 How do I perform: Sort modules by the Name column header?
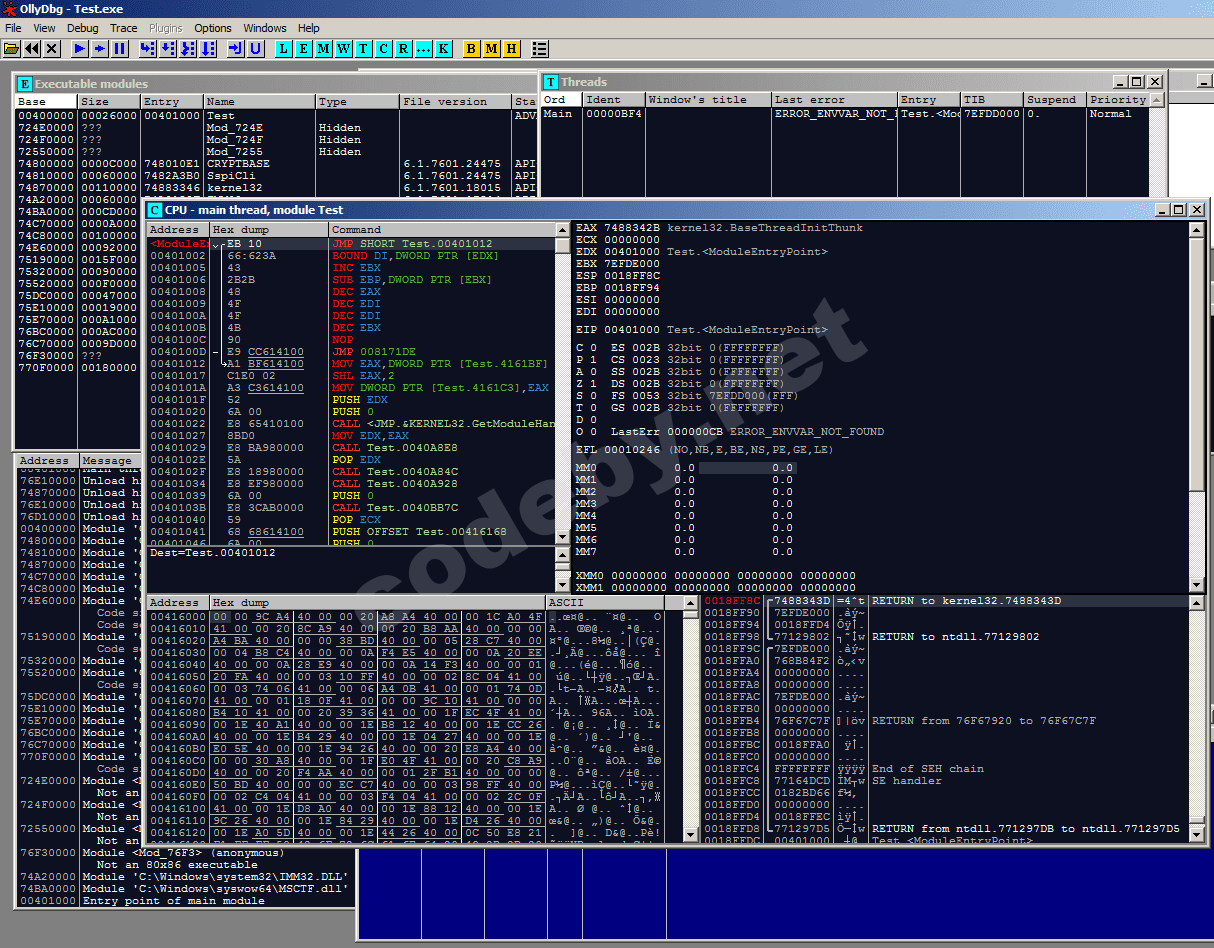(259, 101)
